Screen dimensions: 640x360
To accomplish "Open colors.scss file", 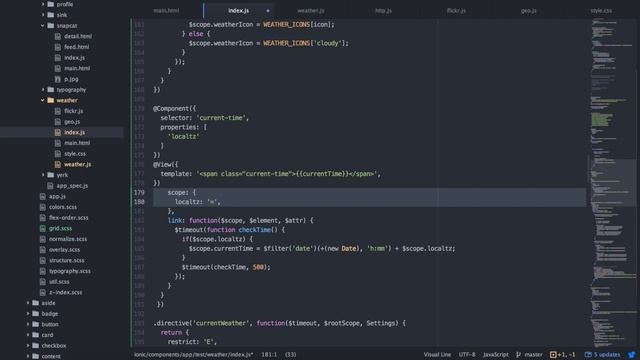I will pos(62,207).
